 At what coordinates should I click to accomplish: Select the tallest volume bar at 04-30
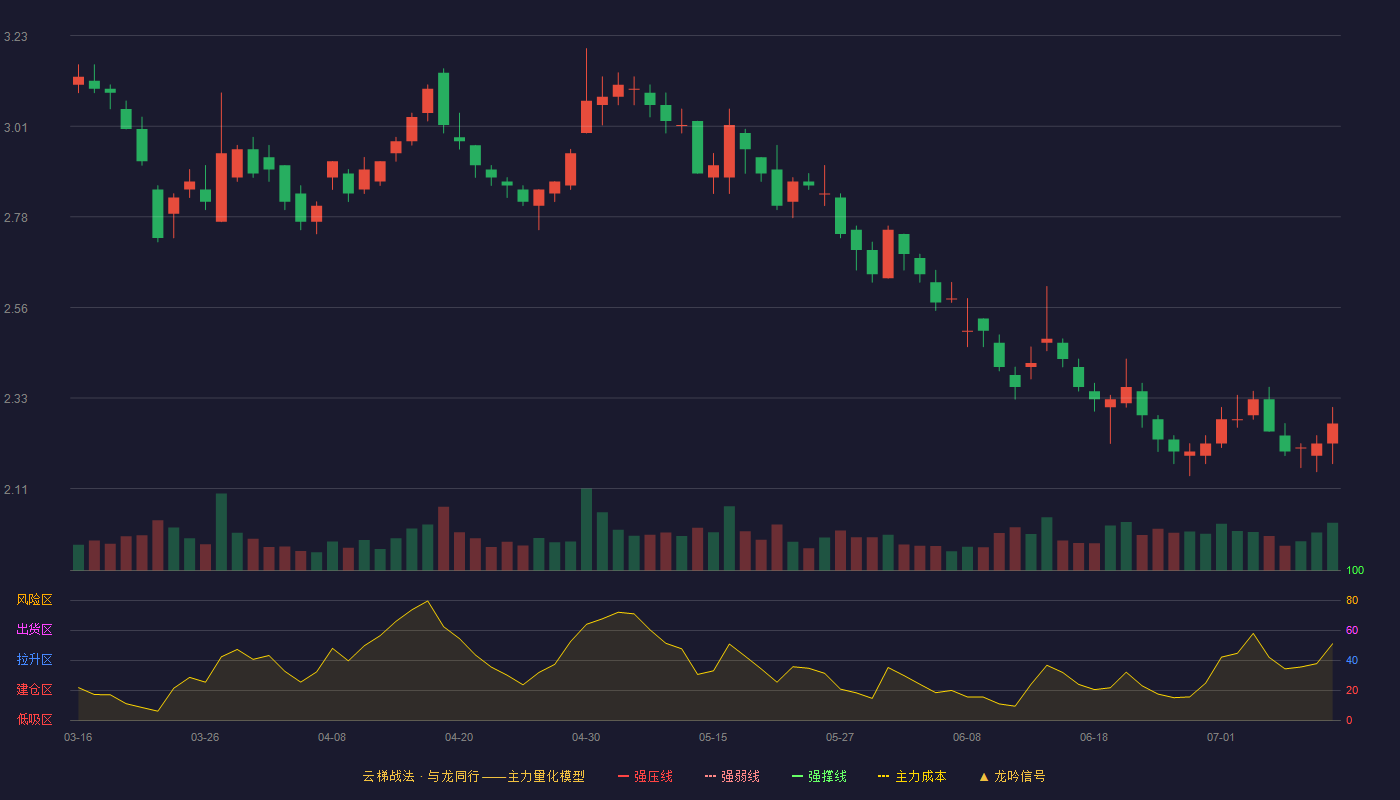[586, 530]
